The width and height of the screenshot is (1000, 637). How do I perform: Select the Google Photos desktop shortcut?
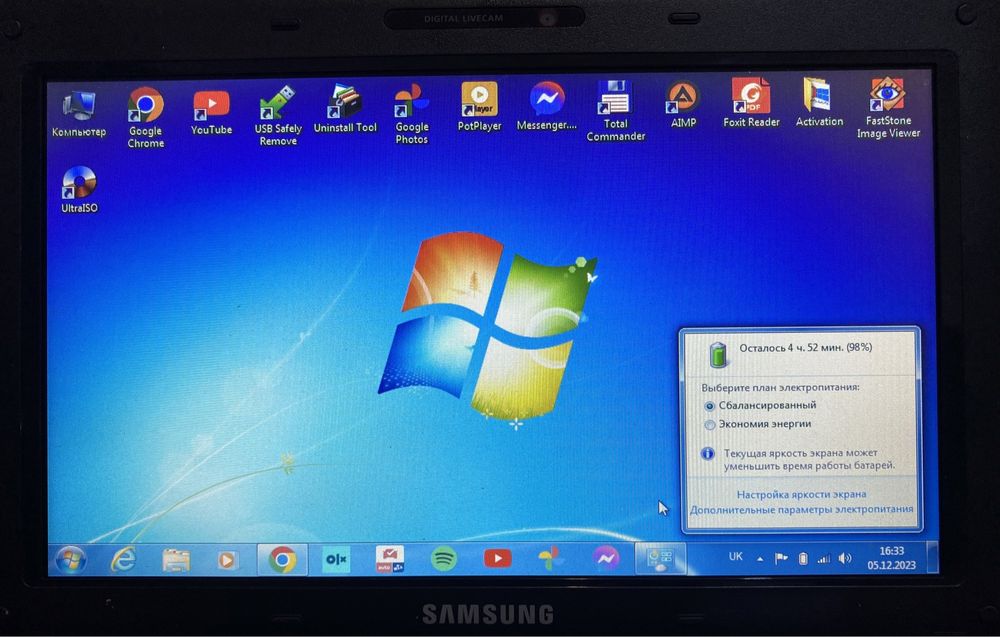click(x=411, y=114)
